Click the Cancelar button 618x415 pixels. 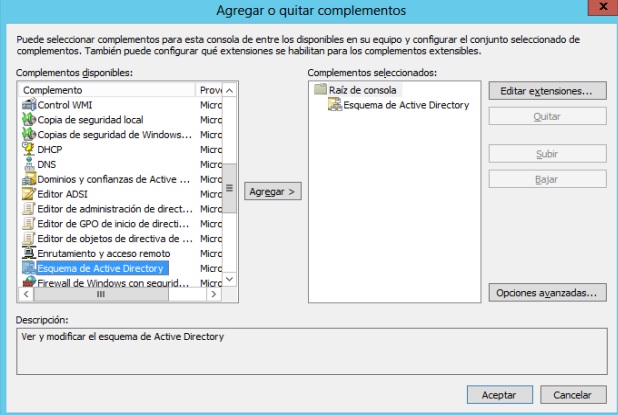click(573, 395)
